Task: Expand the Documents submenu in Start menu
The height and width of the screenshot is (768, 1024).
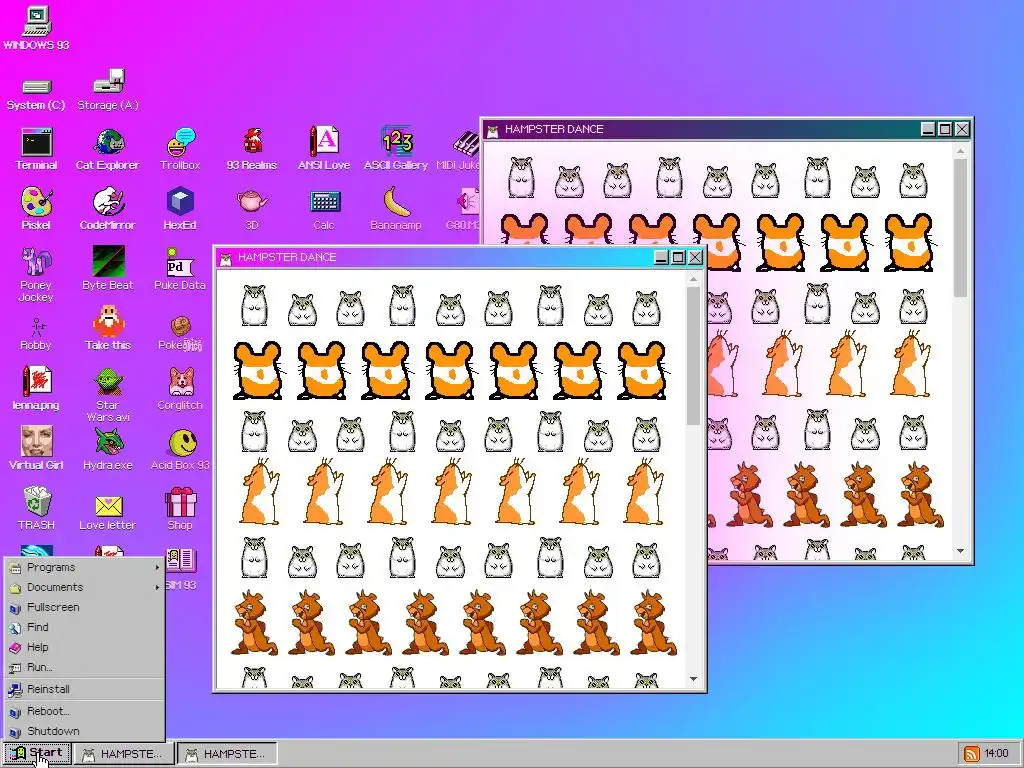Action: coord(84,587)
